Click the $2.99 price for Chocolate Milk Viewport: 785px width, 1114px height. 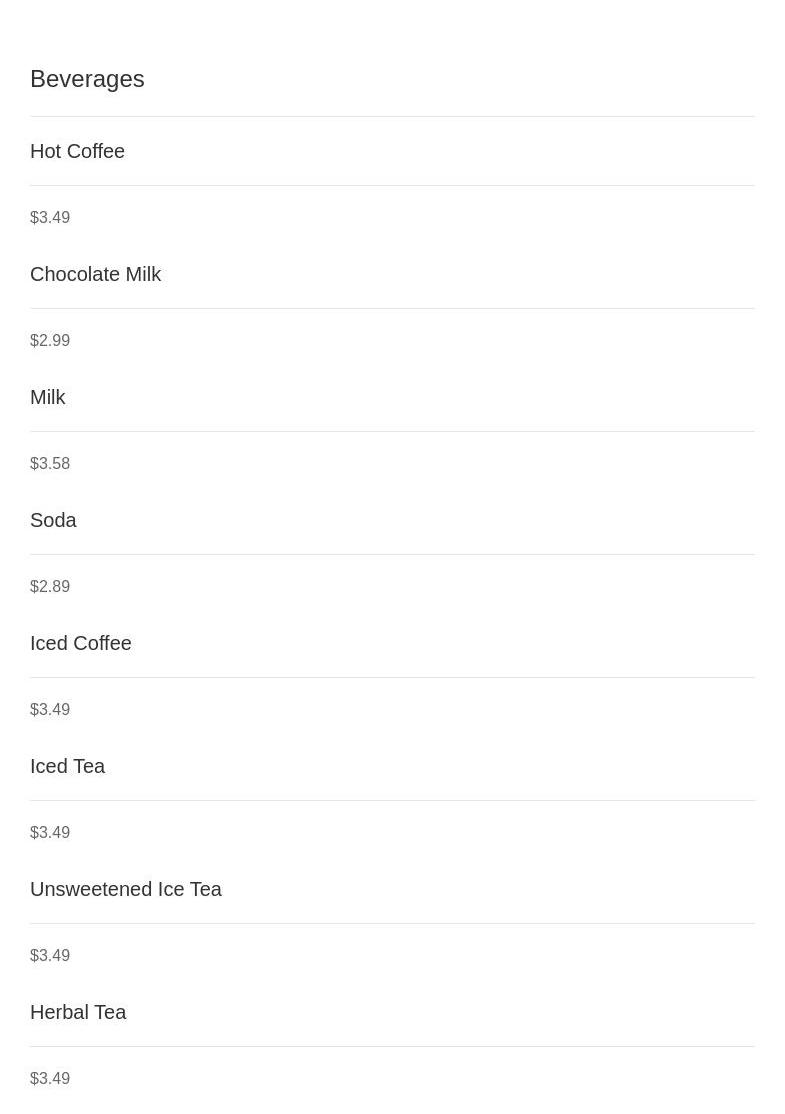point(50,340)
